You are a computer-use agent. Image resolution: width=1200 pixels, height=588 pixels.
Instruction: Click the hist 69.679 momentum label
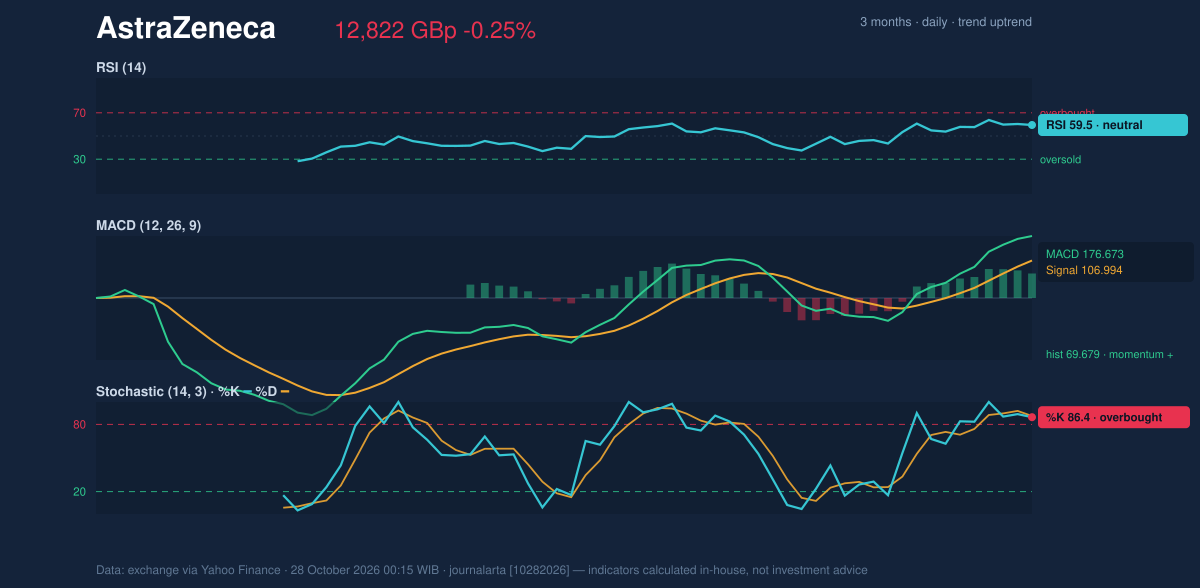click(x=1110, y=354)
